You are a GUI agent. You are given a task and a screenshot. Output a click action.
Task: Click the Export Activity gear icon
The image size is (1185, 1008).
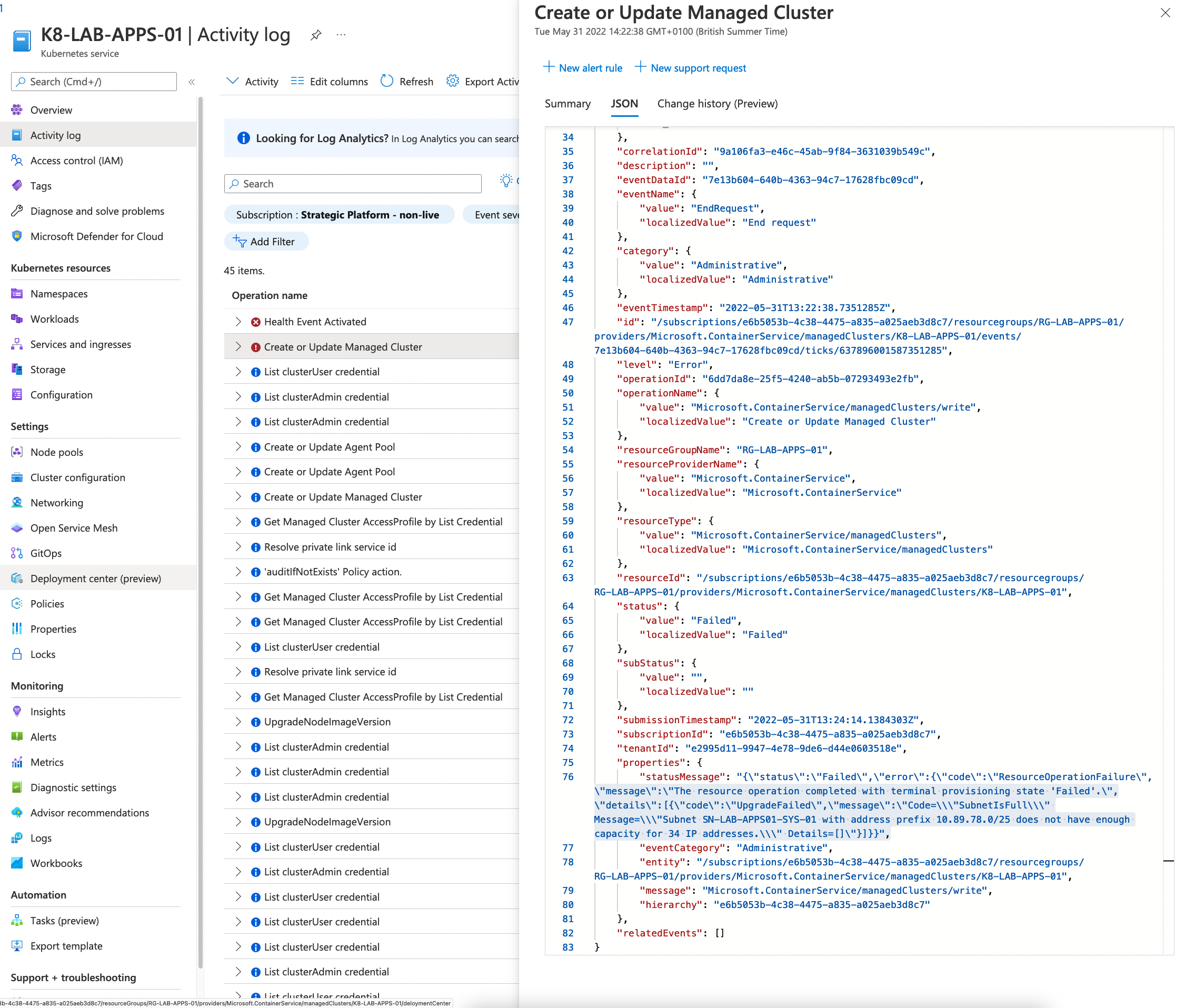(453, 81)
